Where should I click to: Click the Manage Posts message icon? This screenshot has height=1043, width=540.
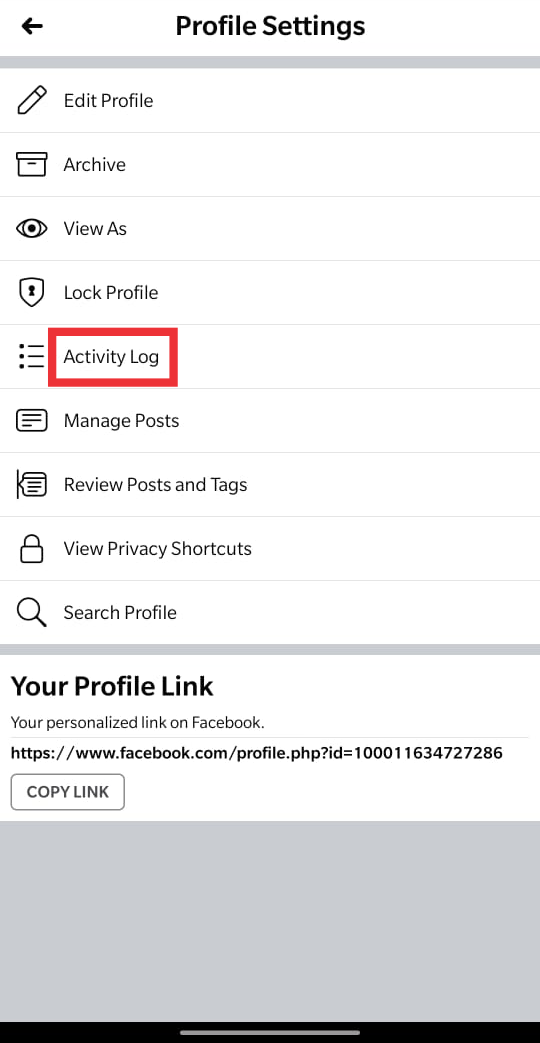click(31, 420)
